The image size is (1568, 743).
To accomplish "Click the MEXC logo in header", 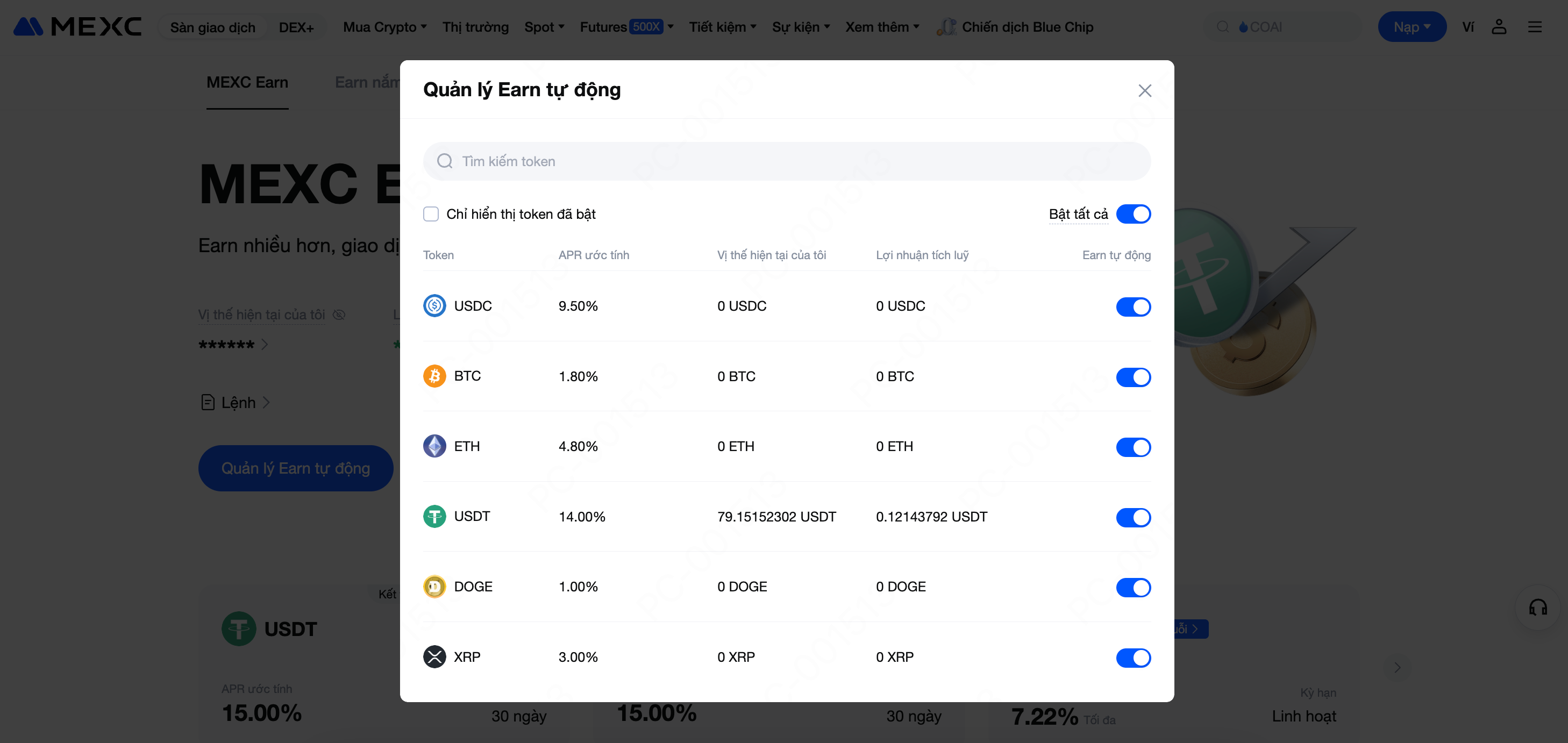I will tap(77, 27).
